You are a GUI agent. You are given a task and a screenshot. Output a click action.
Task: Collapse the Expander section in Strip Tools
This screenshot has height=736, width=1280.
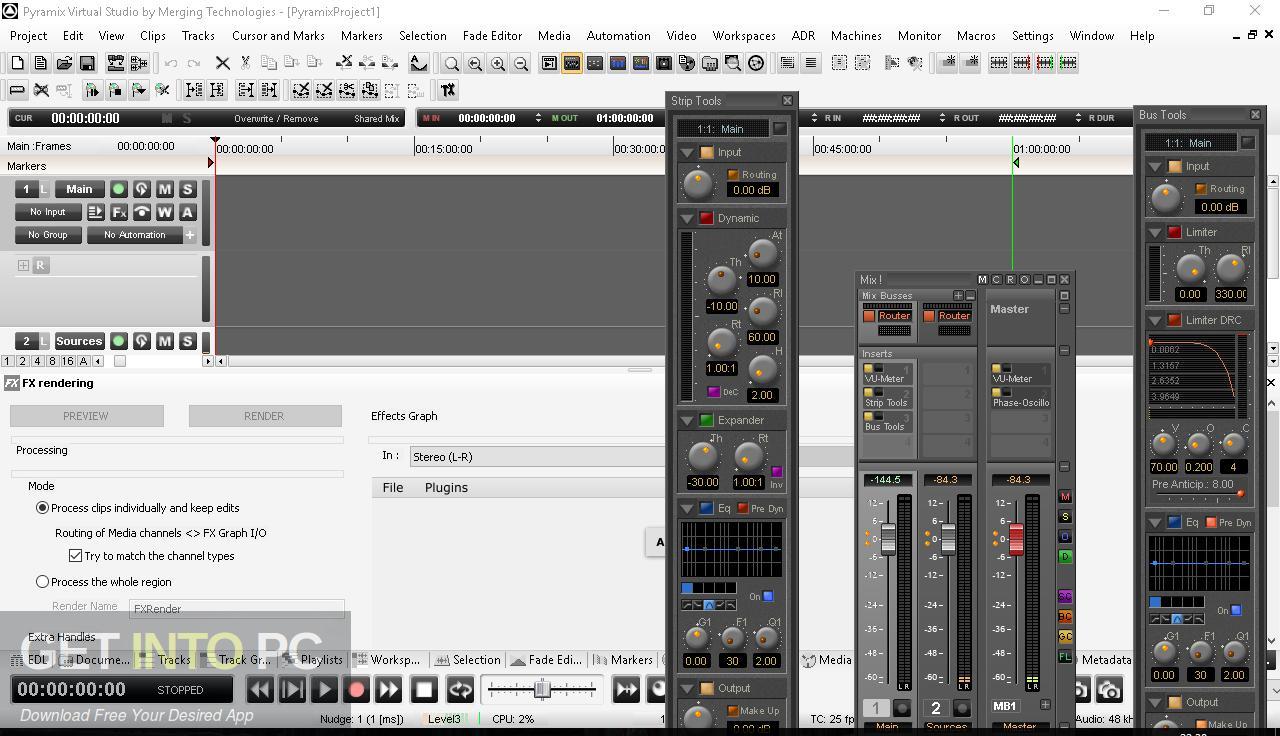point(687,420)
